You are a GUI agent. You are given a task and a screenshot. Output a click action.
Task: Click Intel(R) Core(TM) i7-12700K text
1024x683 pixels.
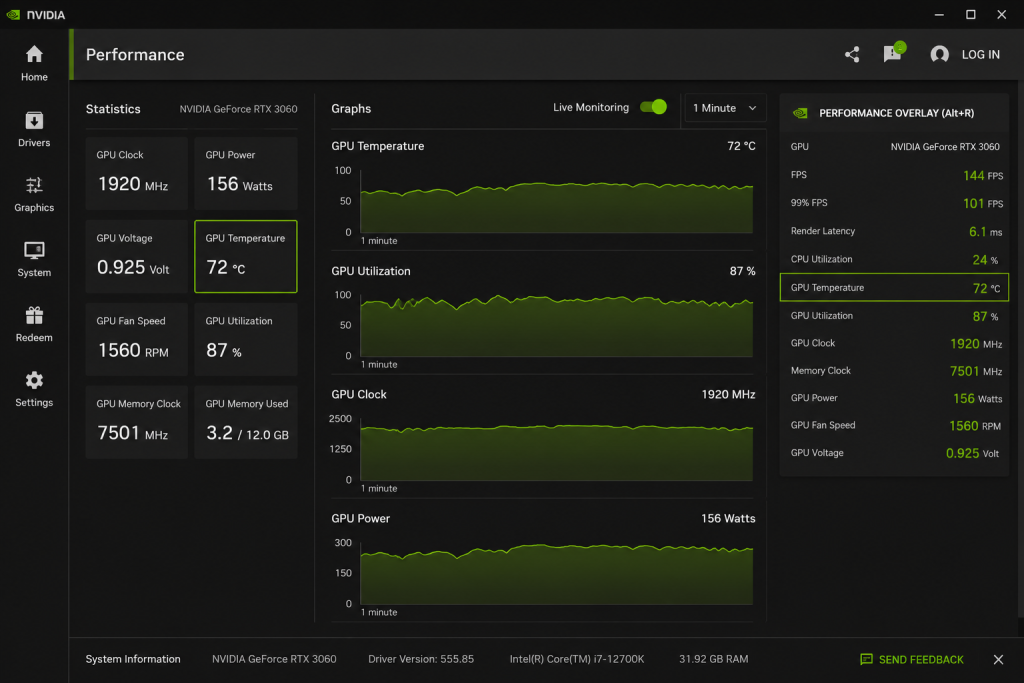click(x=577, y=659)
